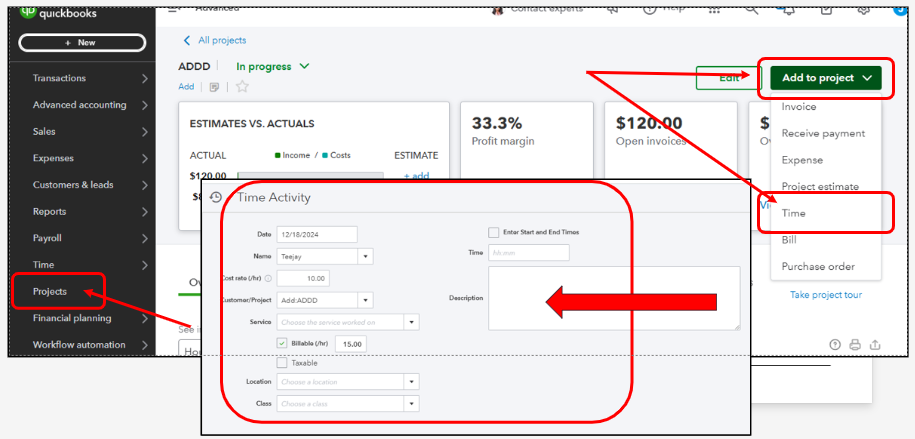Select Invoice from Add to project menu

pyautogui.click(x=799, y=107)
